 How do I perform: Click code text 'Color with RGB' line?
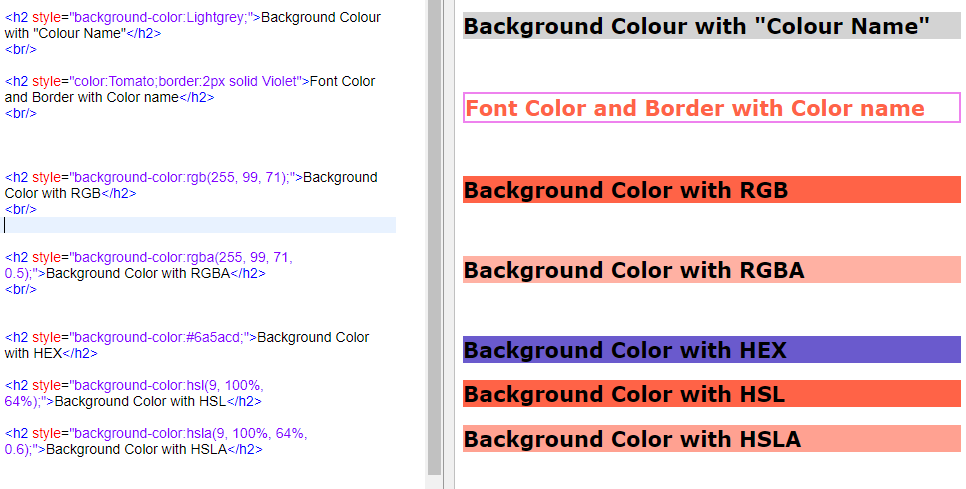52,193
